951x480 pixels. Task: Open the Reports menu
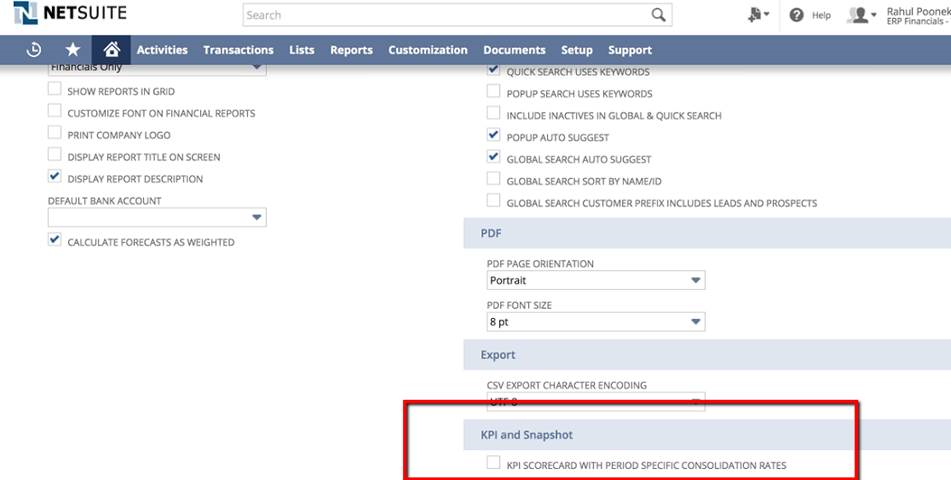351,50
